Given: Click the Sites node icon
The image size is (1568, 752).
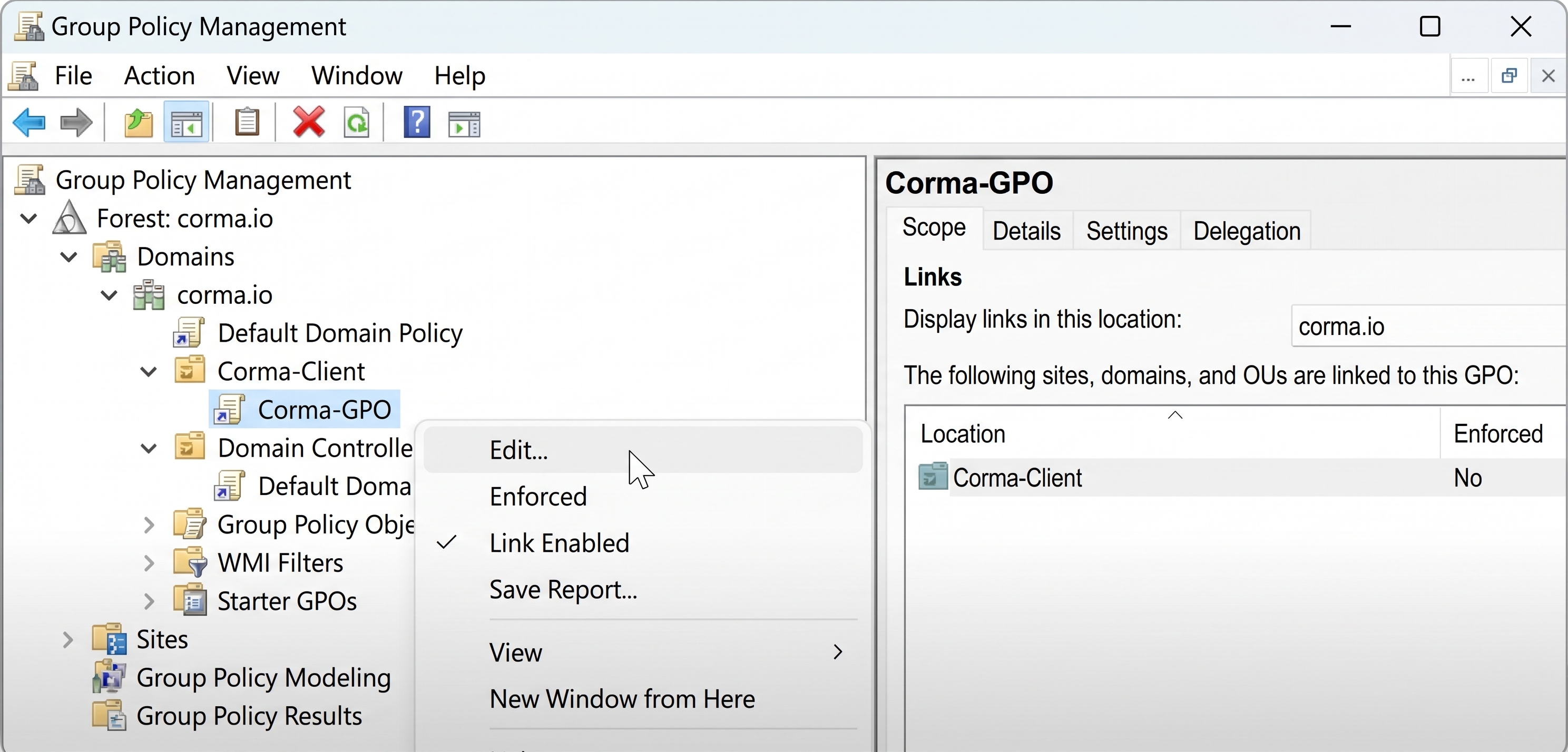Looking at the screenshot, I should 110,639.
